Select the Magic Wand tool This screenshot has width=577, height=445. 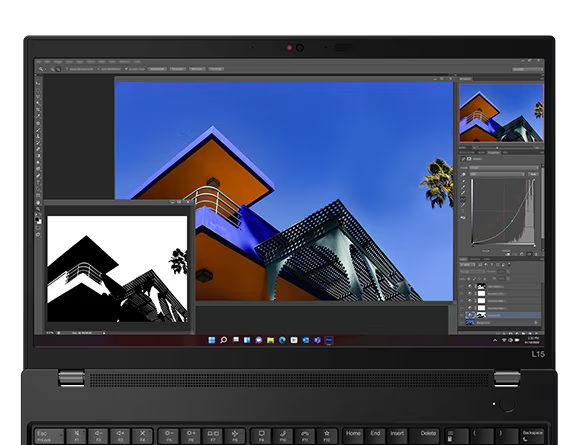38,103
